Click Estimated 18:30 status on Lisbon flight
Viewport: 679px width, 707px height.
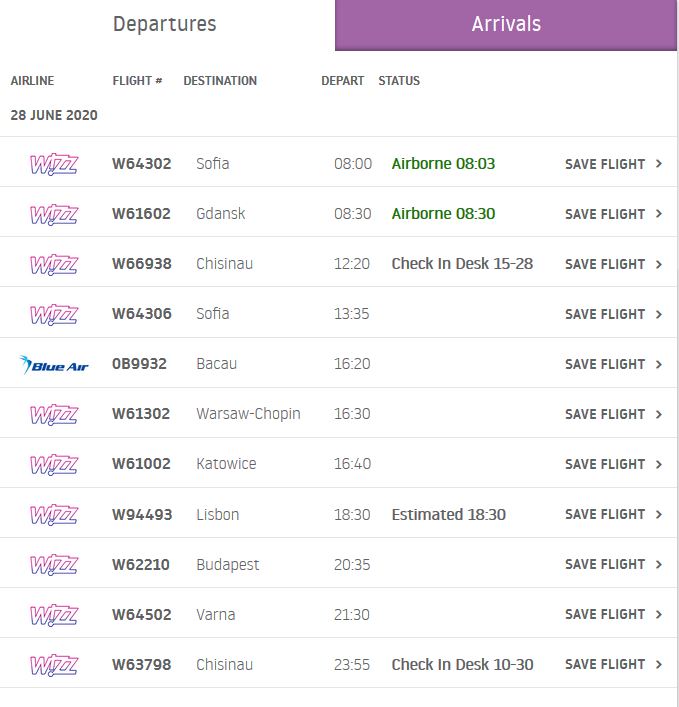449,514
